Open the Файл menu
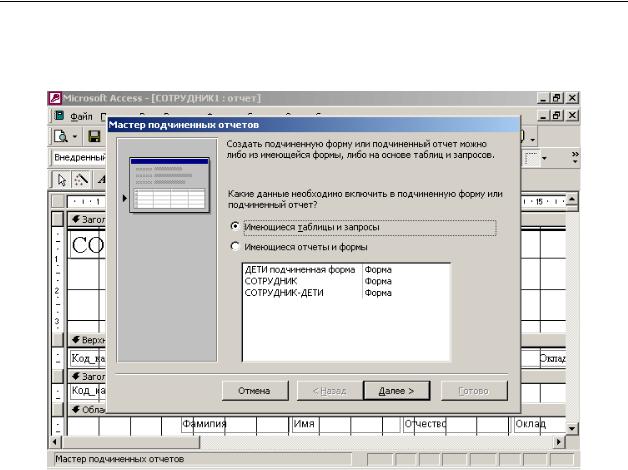628x470 pixels. coord(81,116)
